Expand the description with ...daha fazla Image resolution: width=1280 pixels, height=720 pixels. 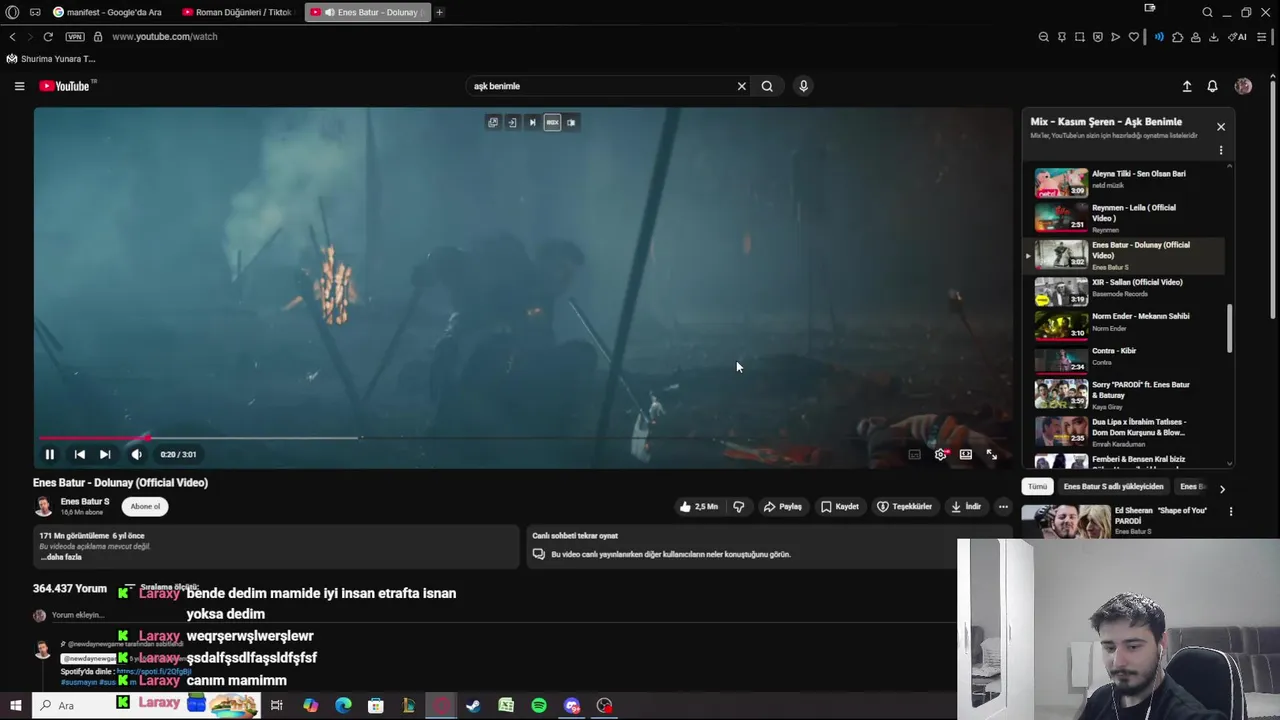click(x=61, y=557)
